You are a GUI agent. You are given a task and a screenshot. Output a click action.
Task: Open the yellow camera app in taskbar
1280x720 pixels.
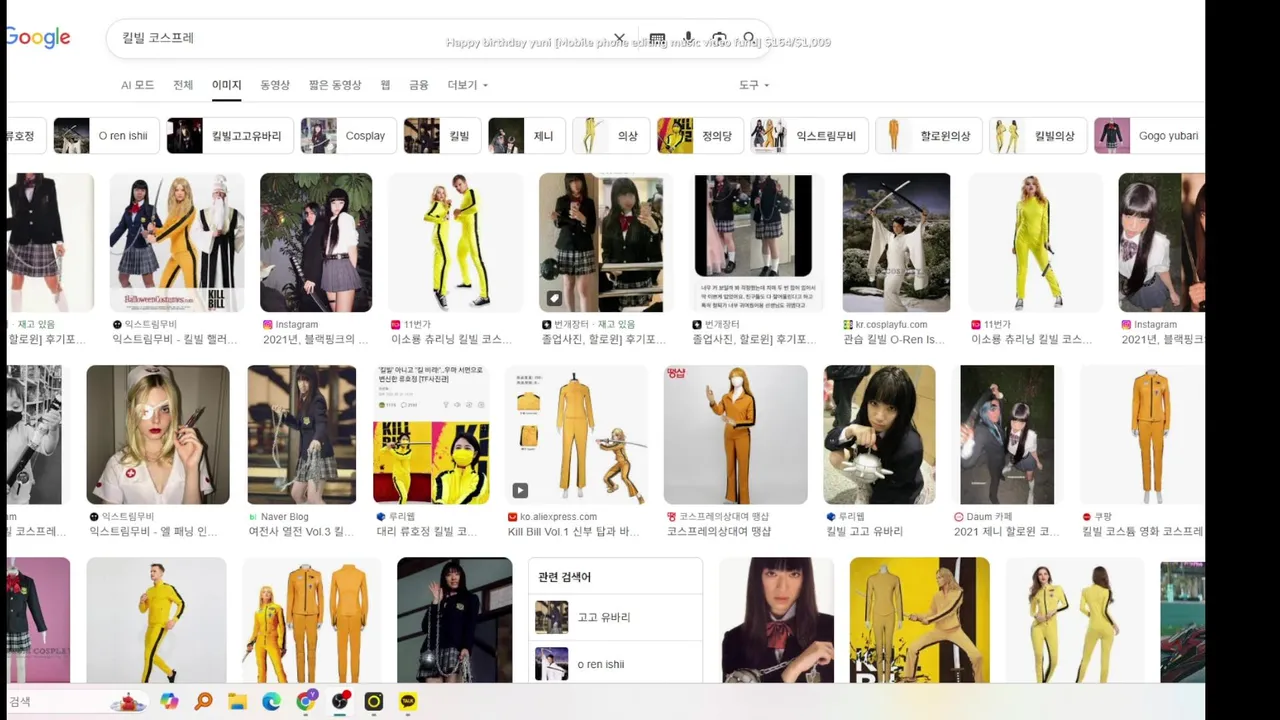[374, 702]
